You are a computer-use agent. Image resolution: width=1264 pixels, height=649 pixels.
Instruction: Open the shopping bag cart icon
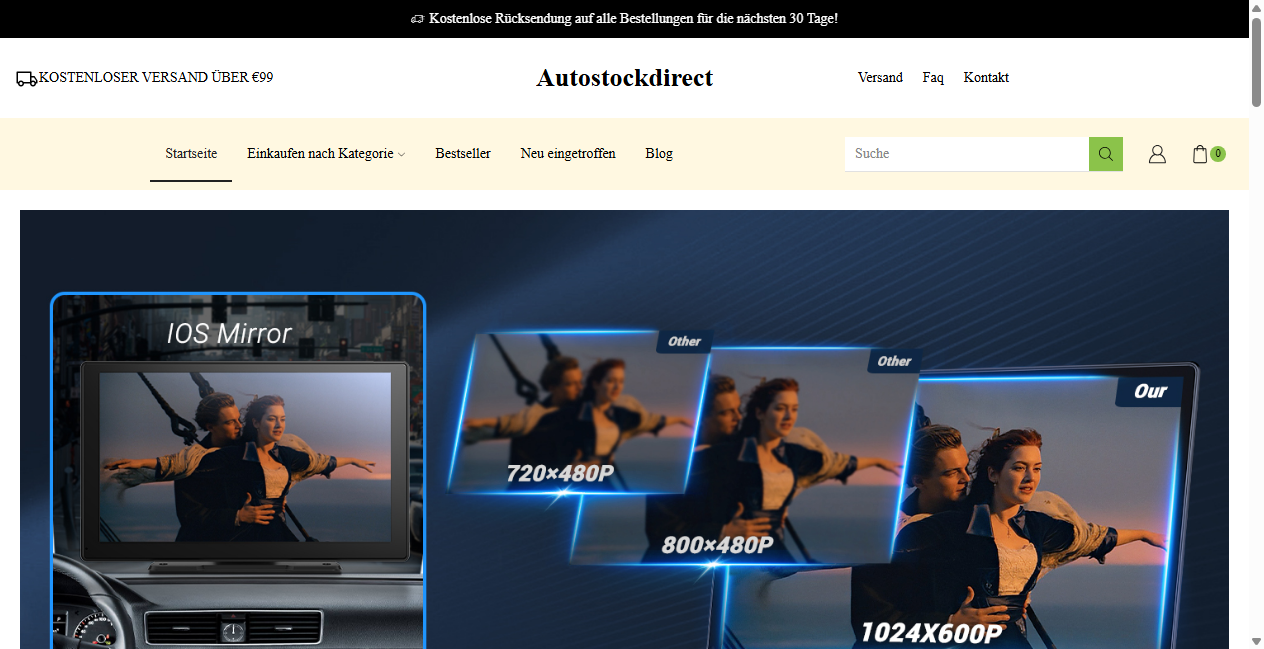pos(1200,154)
